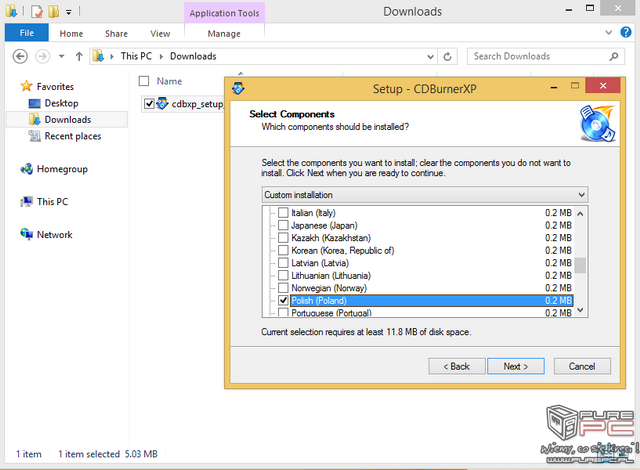Click the This PC icon in navigation pane
Viewport: 640px width, 470px height.
coord(27,202)
